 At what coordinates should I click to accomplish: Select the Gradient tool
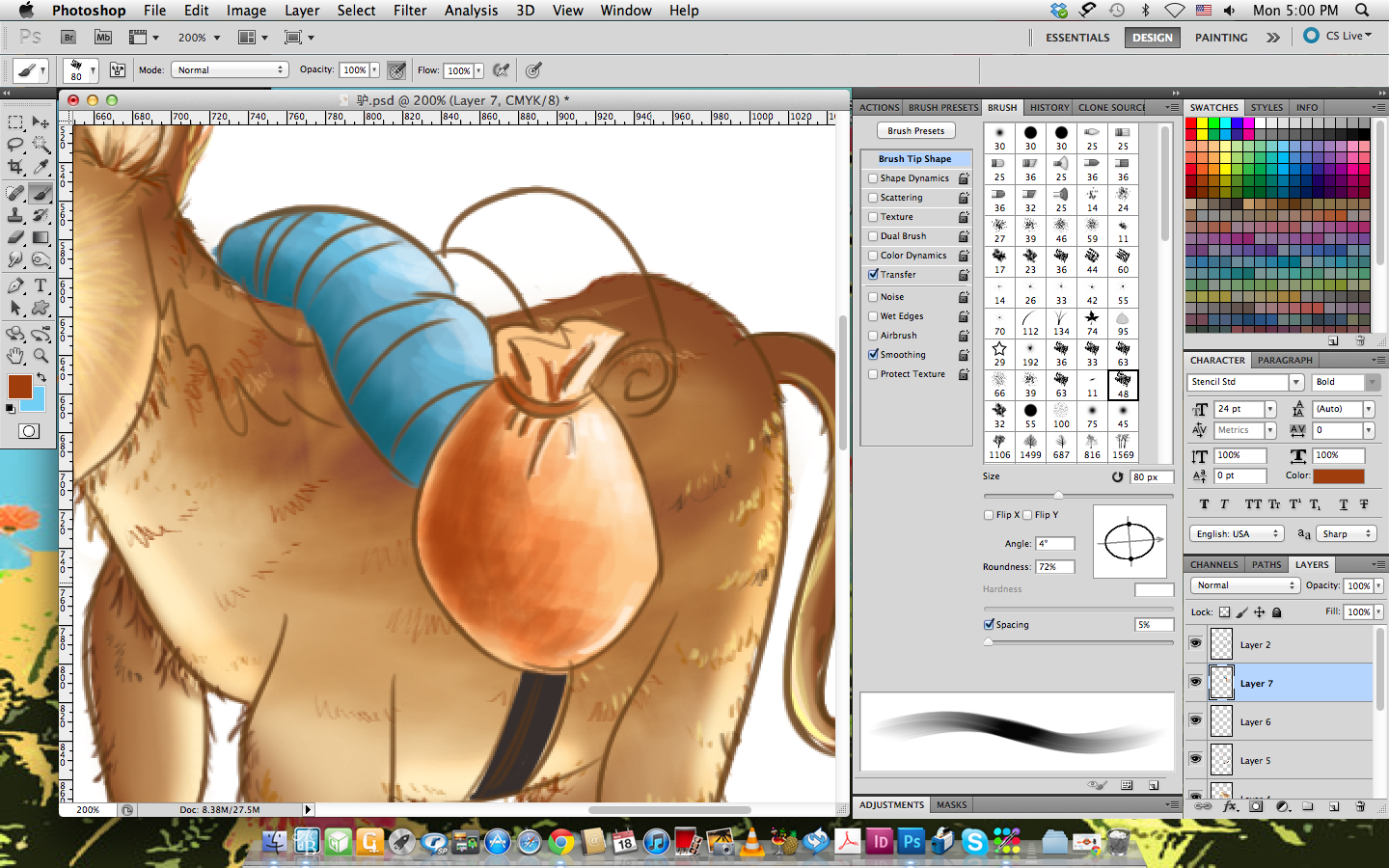(41, 237)
